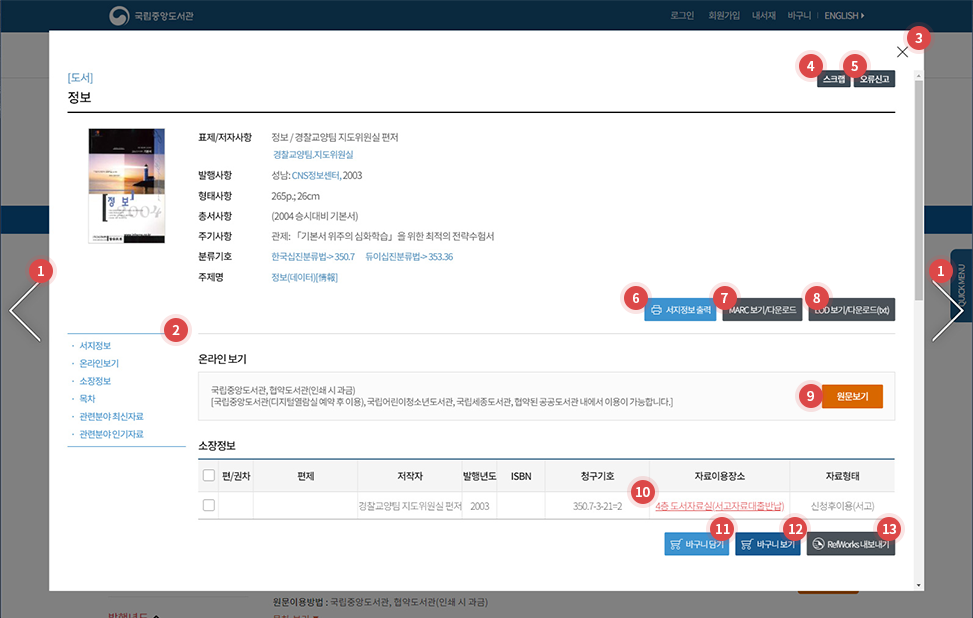The height and width of the screenshot is (618, 973).
Task: Toggle the select-all checkbox in holdings header
Action: [x=209, y=476]
